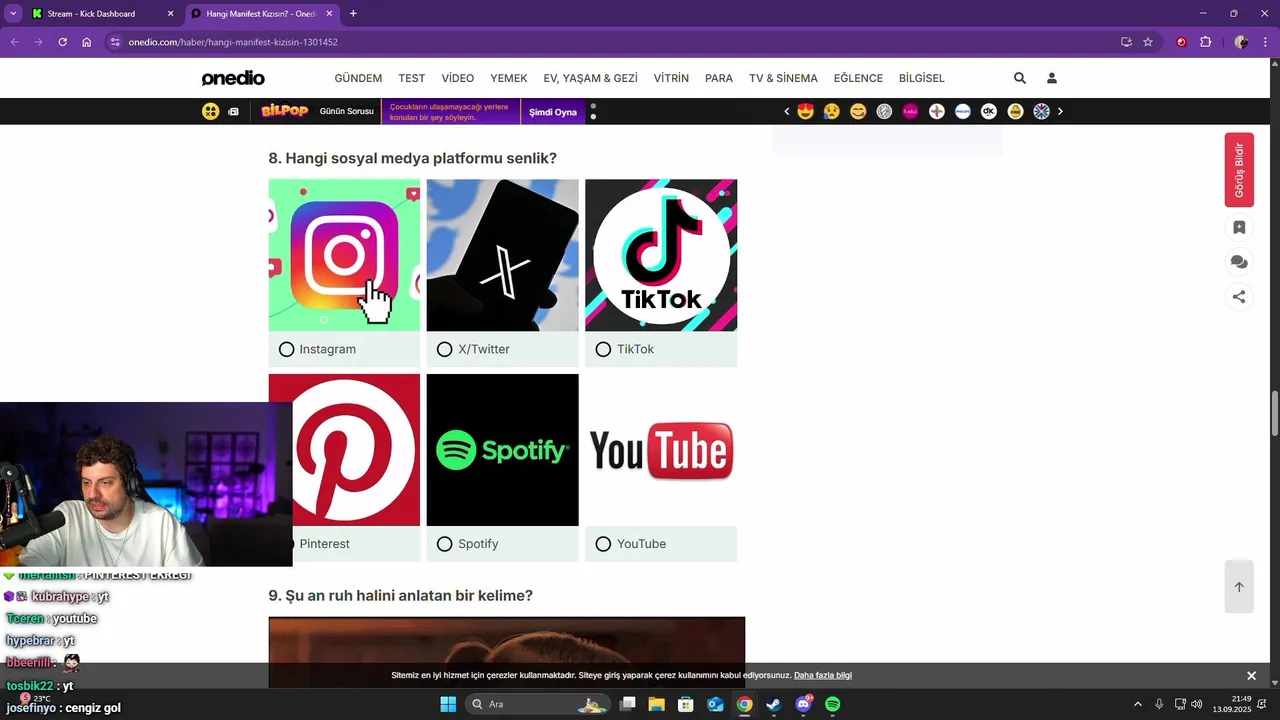Open the VİTRİN section
Image resolution: width=1280 pixels, height=720 pixels.
[671, 78]
